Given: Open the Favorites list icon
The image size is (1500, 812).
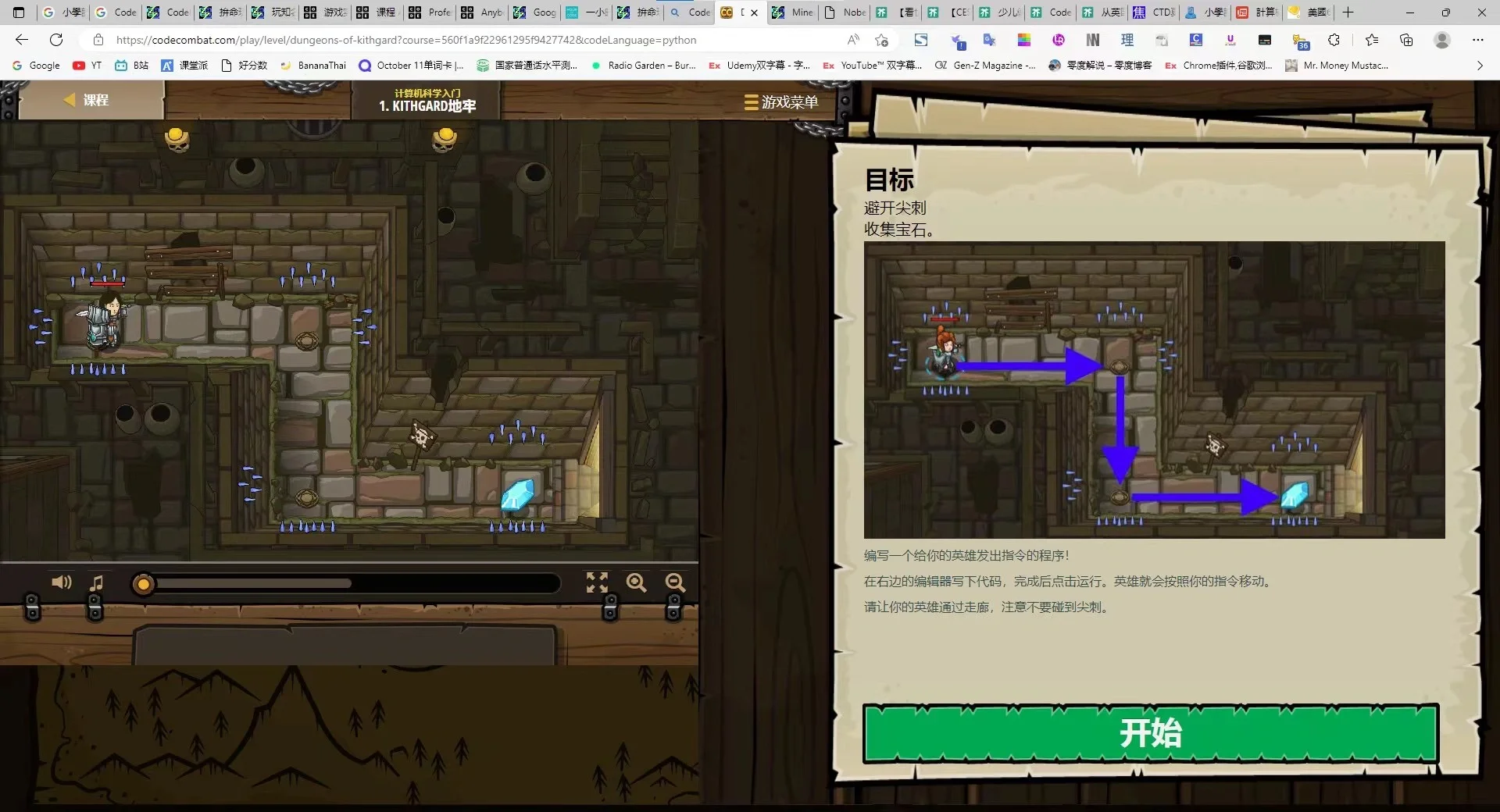Looking at the screenshot, I should click(x=1372, y=40).
